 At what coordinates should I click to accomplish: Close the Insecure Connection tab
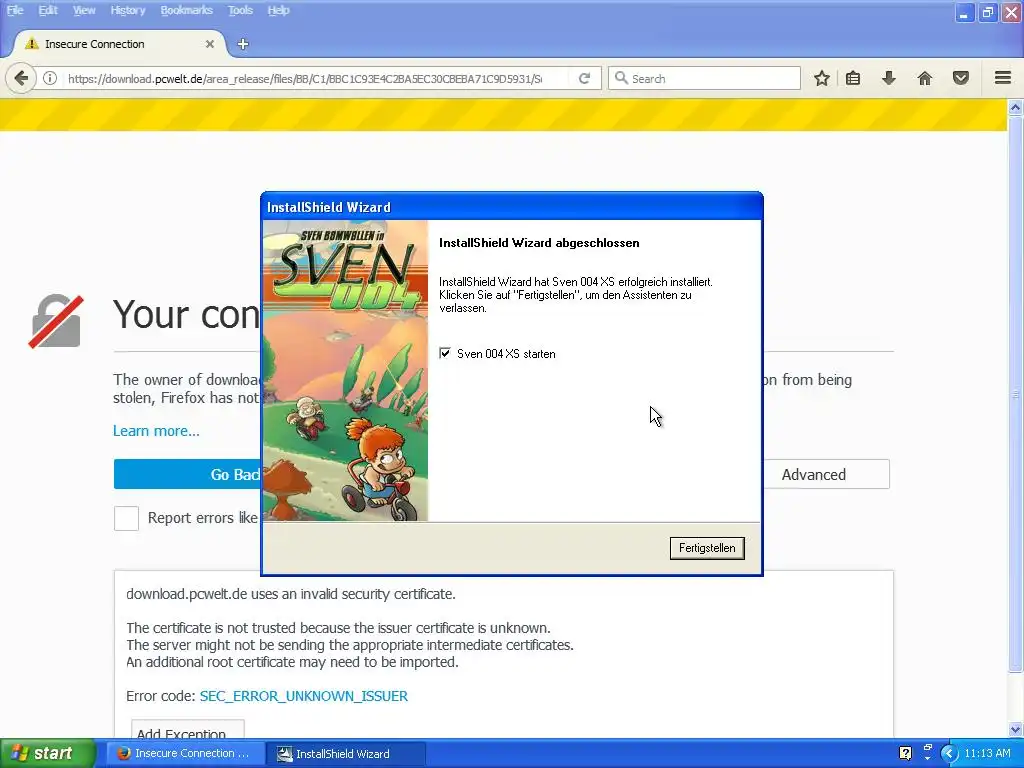pos(210,44)
